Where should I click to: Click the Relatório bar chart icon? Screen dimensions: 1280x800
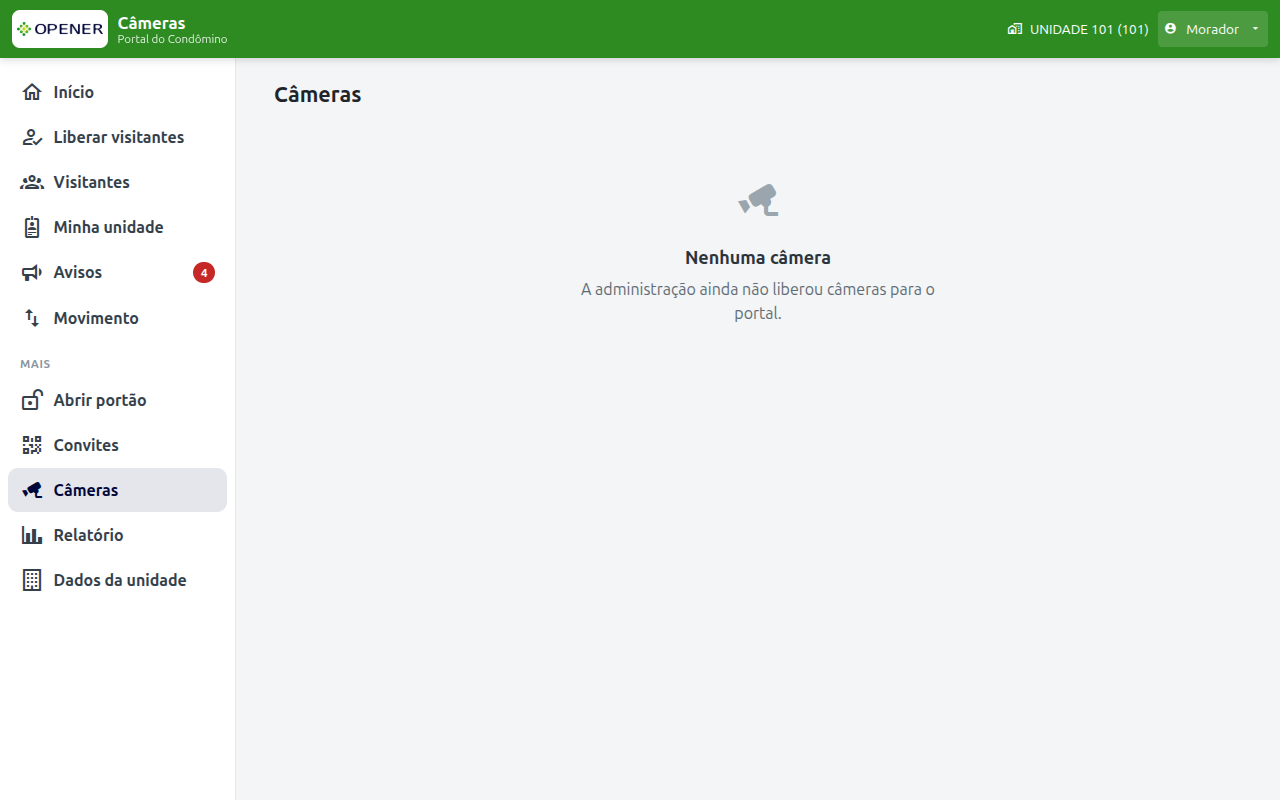click(32, 535)
